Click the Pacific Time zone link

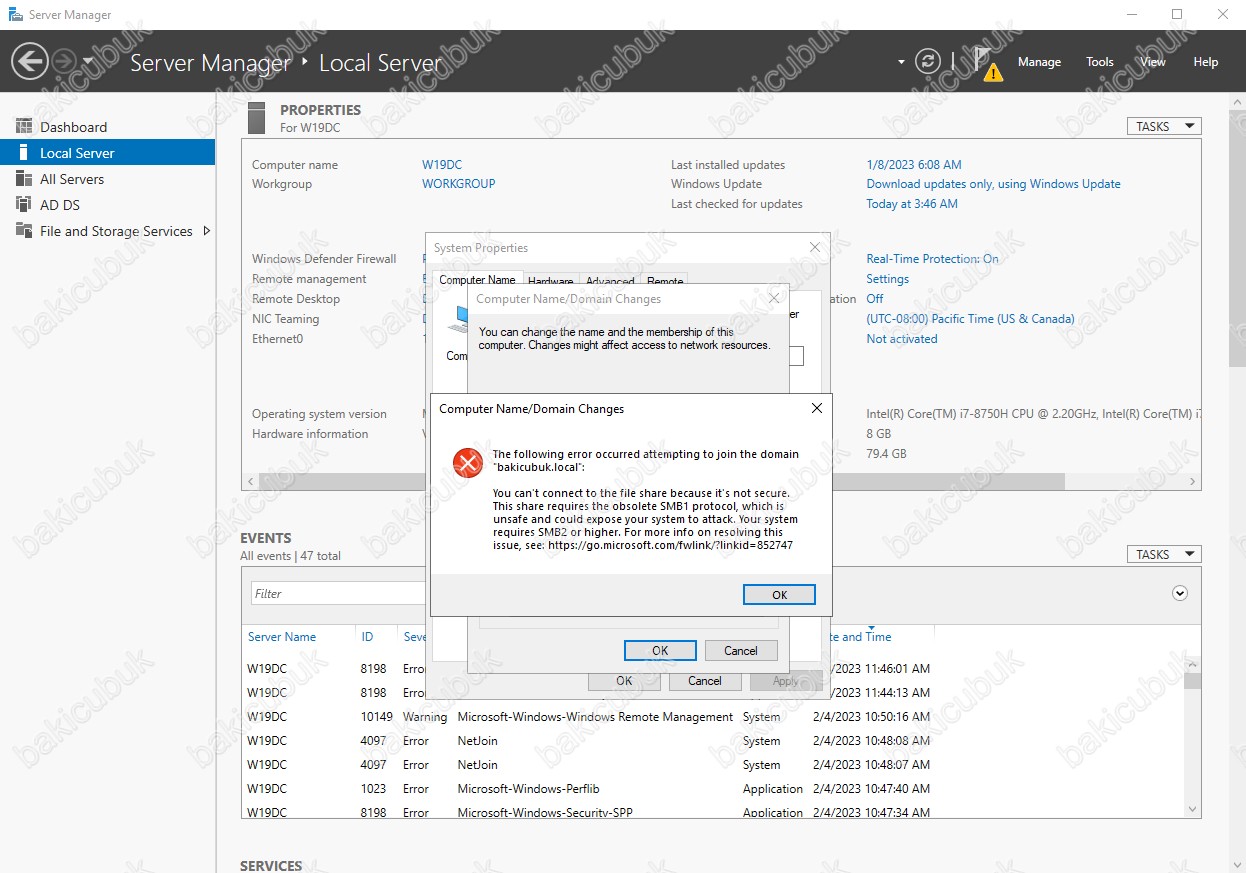(x=970, y=319)
